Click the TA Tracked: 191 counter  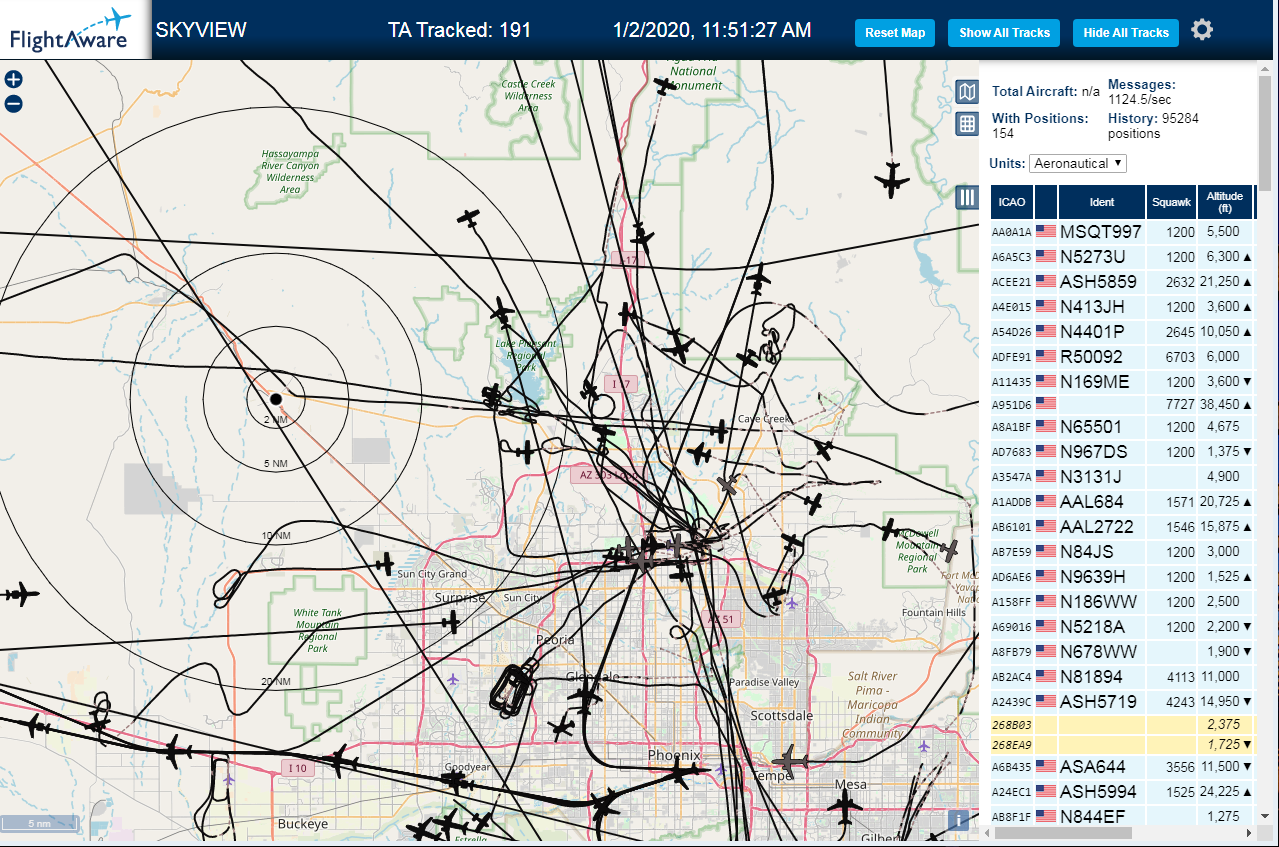(x=460, y=31)
